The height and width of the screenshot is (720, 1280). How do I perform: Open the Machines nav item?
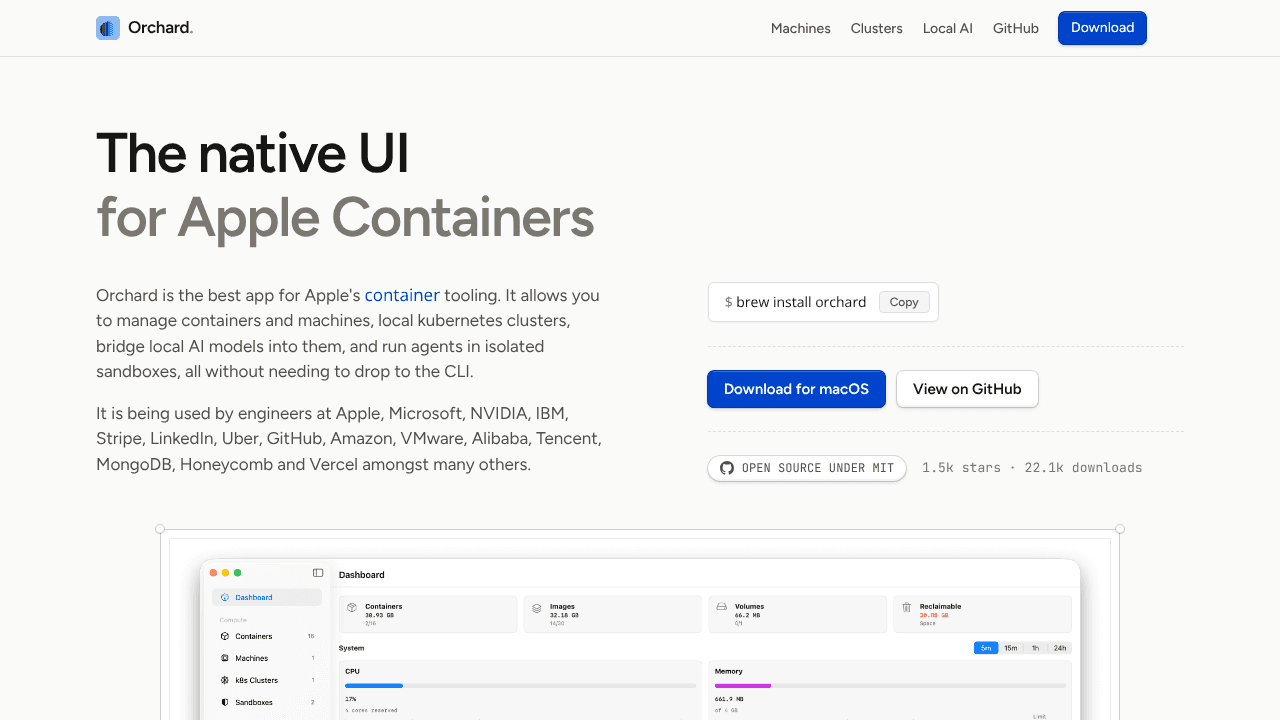click(x=801, y=28)
